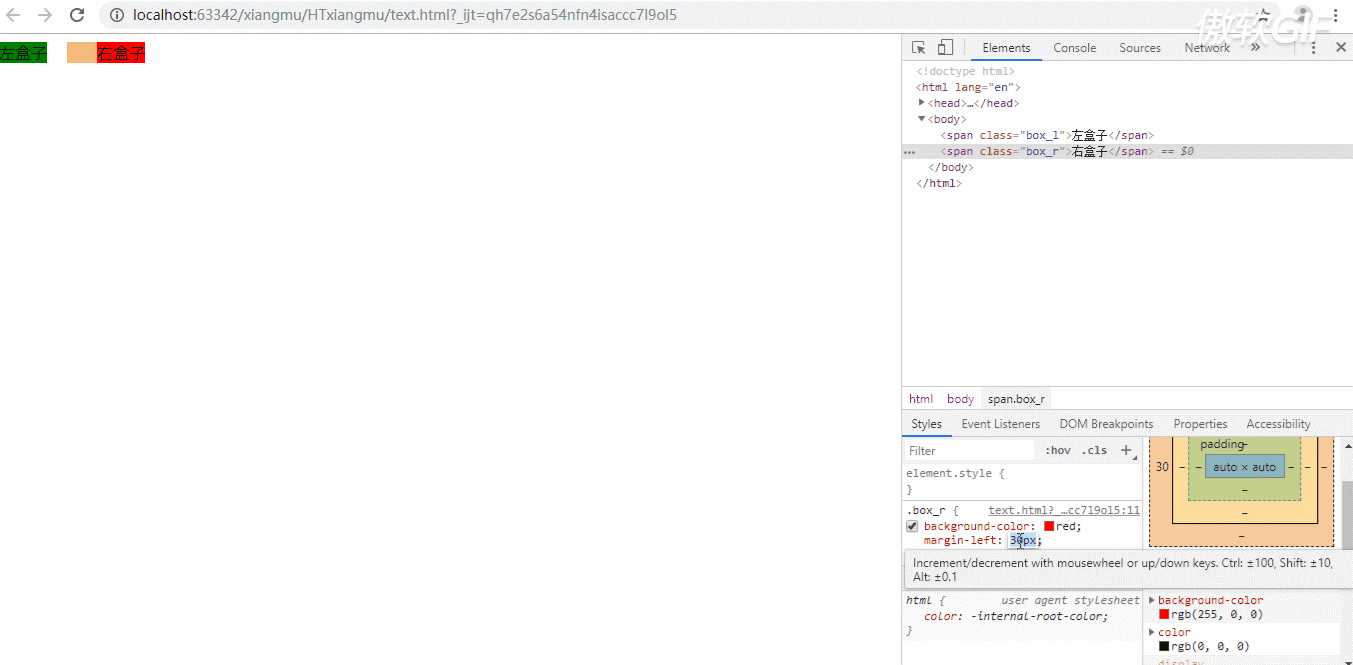Click the body breadcrumb

[x=960, y=399]
